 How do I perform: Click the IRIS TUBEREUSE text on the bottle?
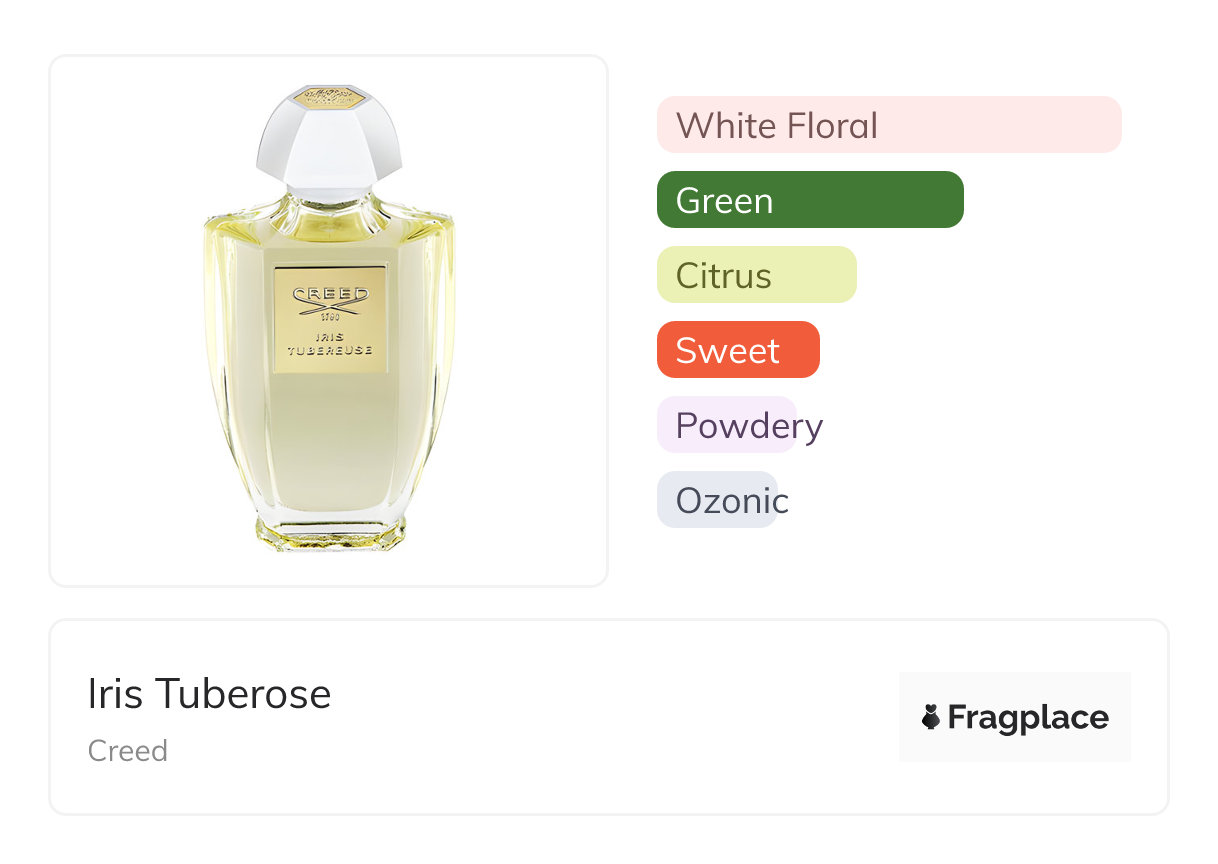(330, 343)
